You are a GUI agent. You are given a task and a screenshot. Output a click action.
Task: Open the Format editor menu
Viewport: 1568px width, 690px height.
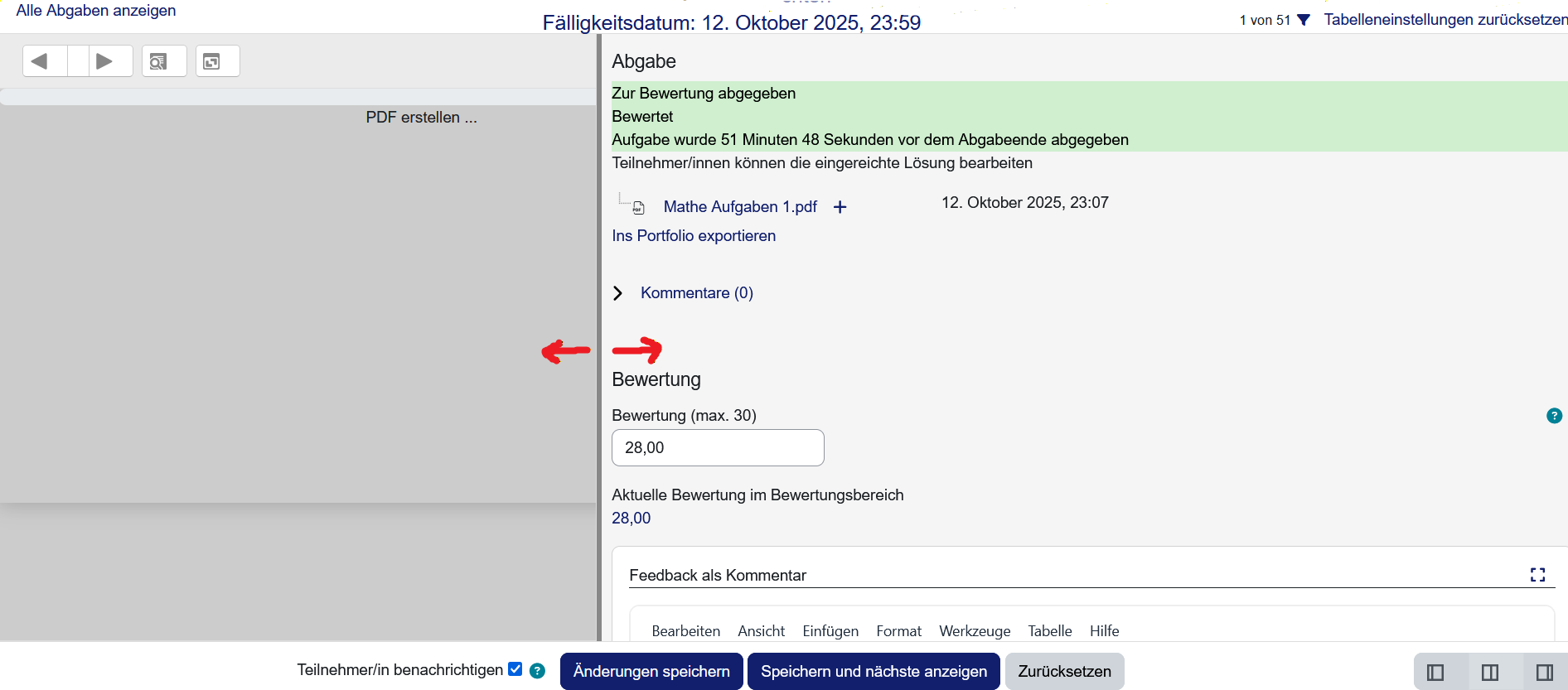[x=898, y=631]
